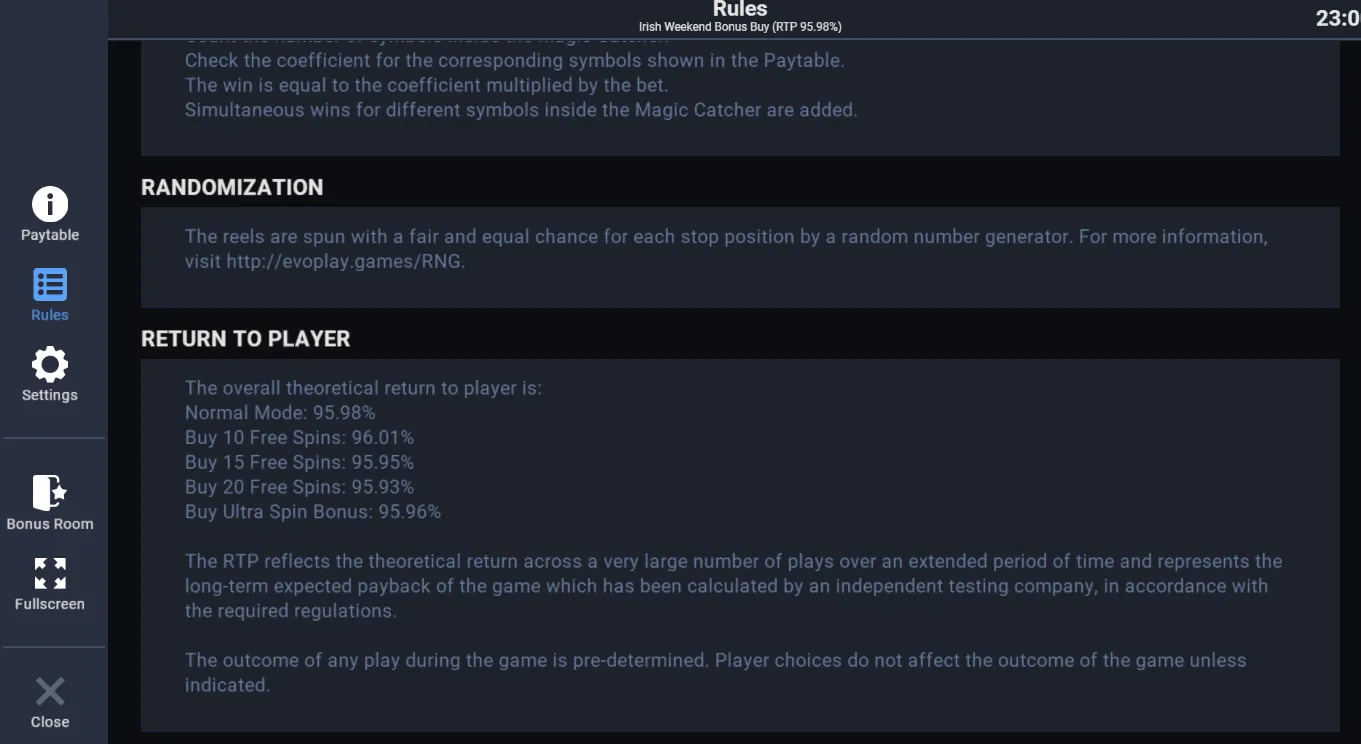
Task: Click the clock in the top right
Action: [1338, 18]
